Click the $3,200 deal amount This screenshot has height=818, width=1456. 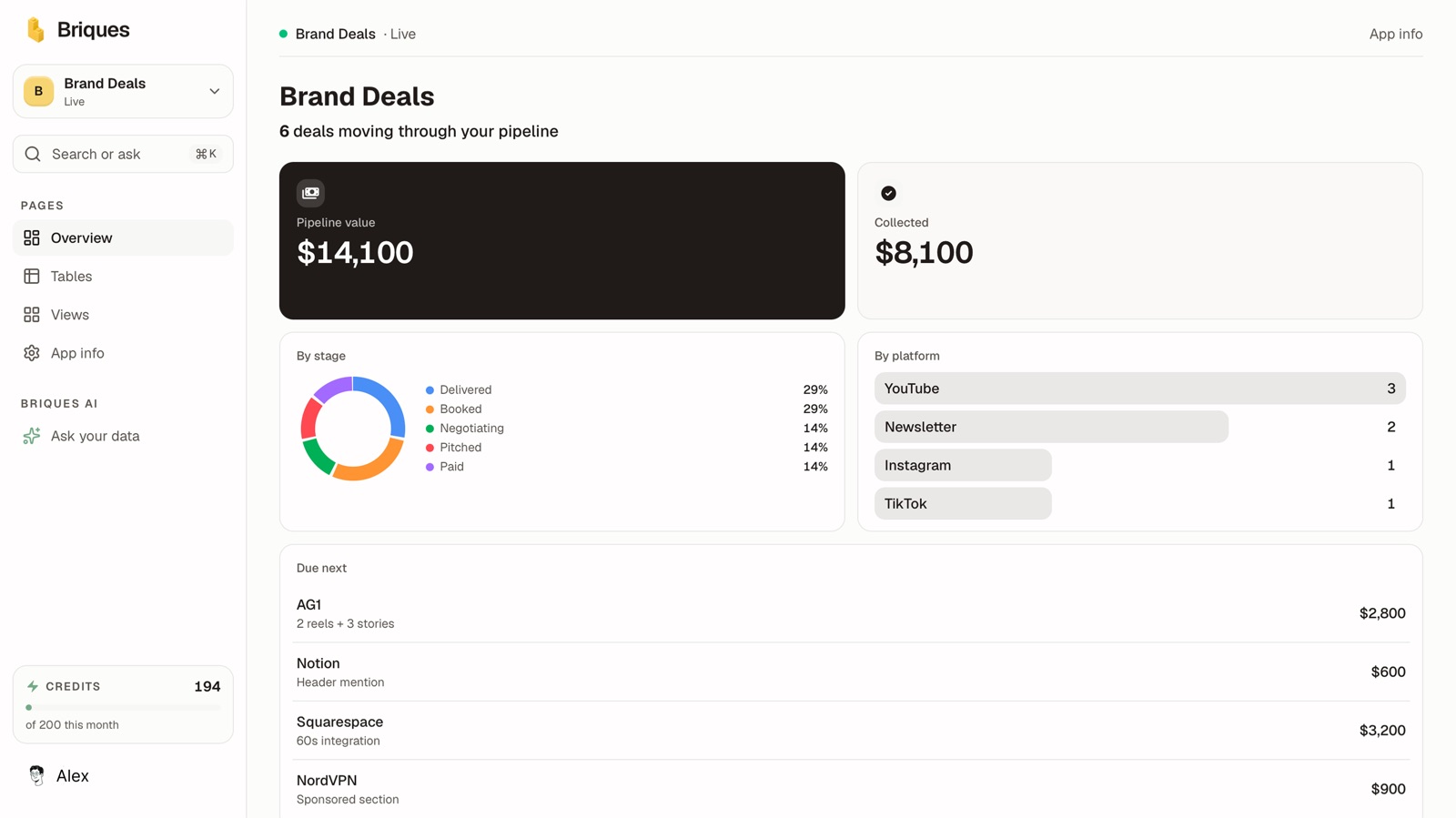[x=1382, y=731]
